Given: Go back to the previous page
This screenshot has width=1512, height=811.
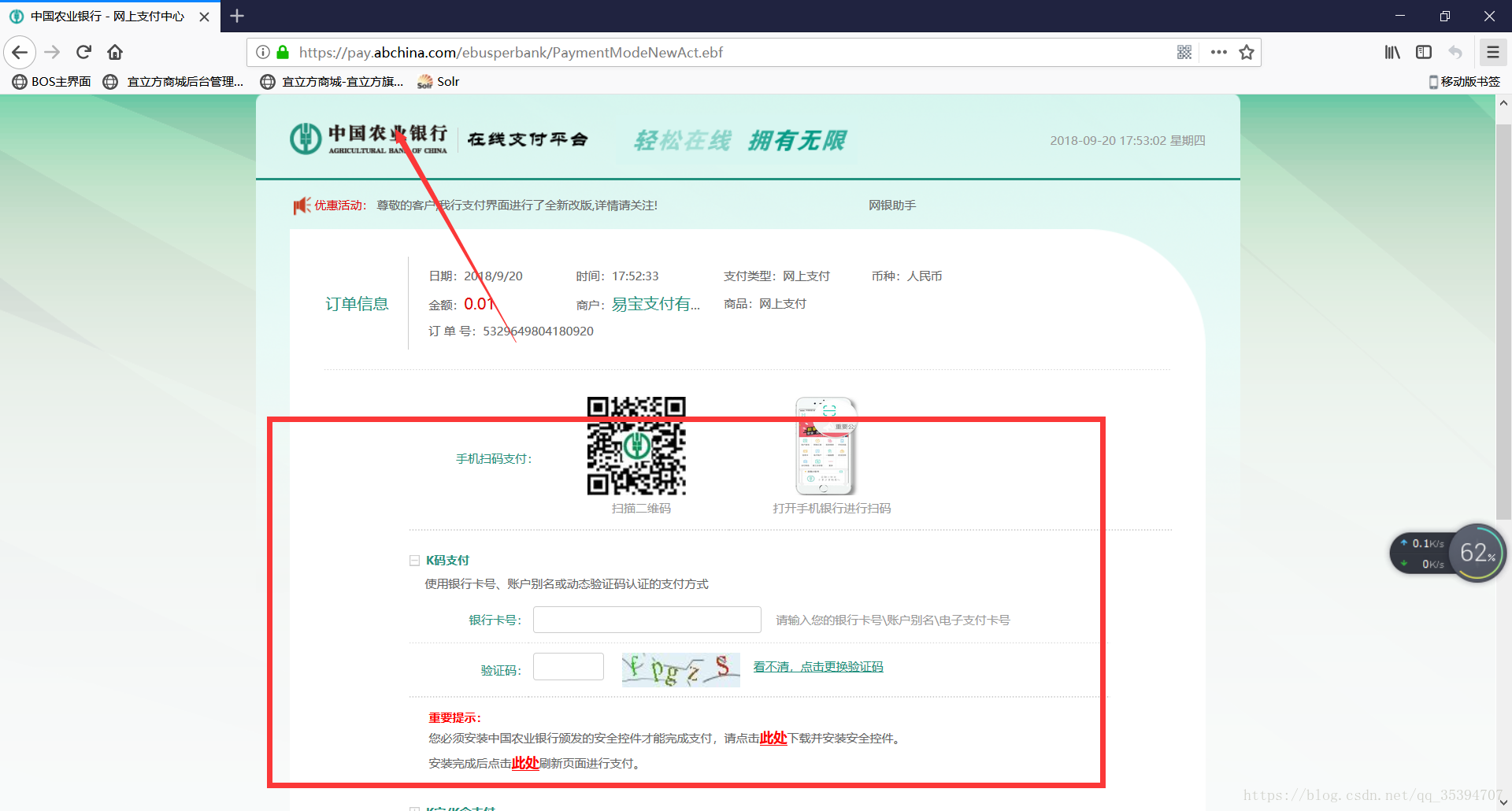Looking at the screenshot, I should [x=20, y=52].
